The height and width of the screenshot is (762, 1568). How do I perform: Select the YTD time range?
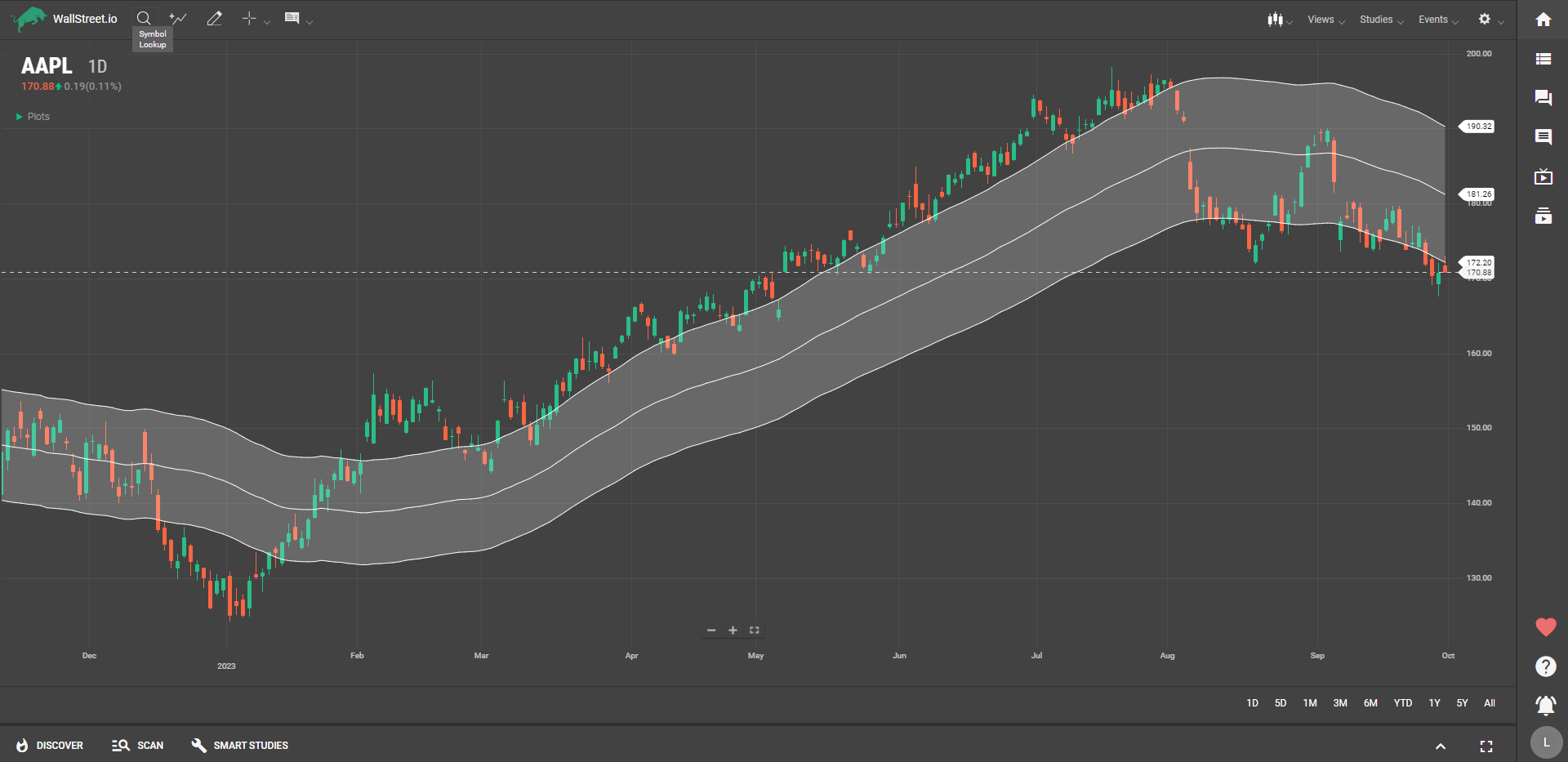point(1403,703)
